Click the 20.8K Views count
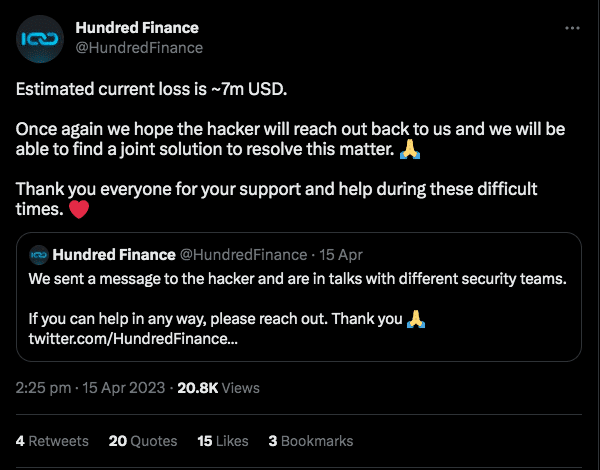This screenshot has height=470, width=600. pyautogui.click(x=218, y=388)
